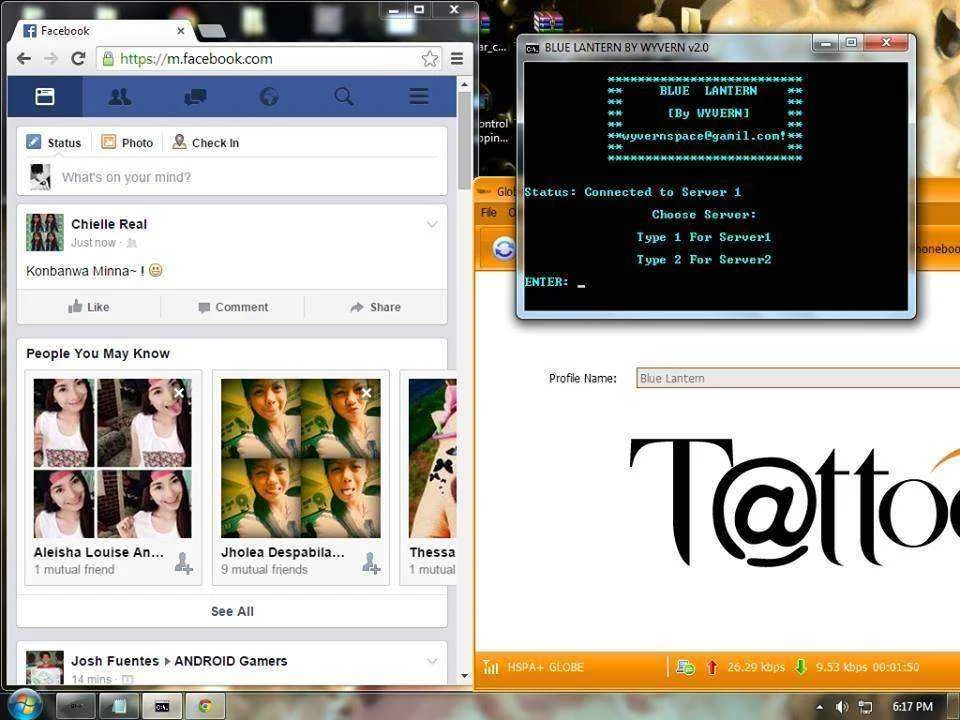The width and height of the screenshot is (960, 720).
Task: Click the Blue Lantern console title icon
Action: click(532, 48)
